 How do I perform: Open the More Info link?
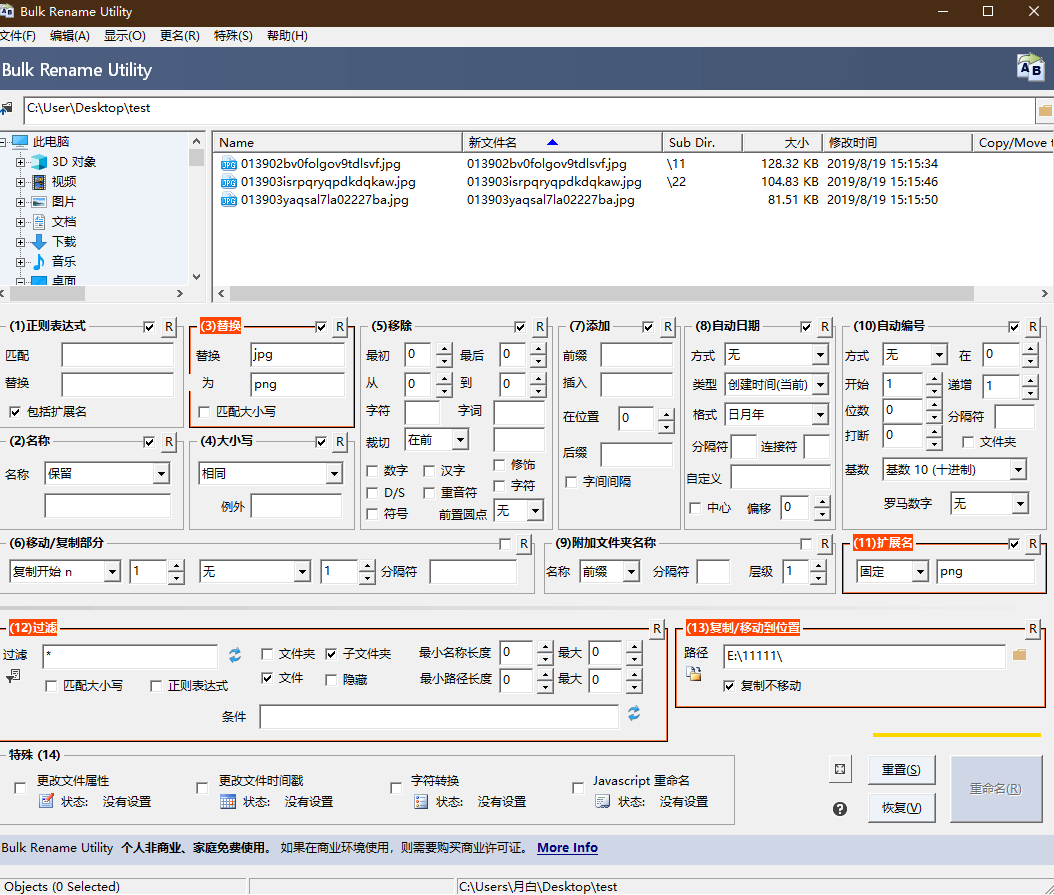567,848
